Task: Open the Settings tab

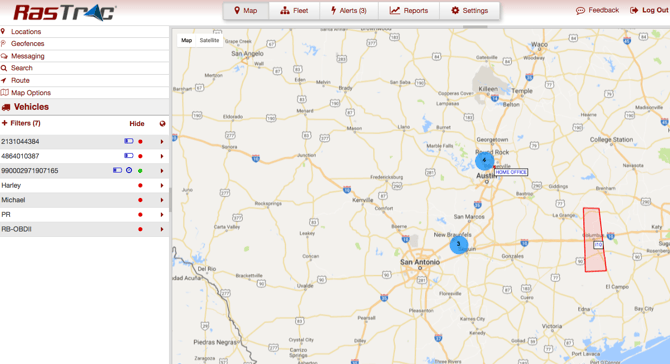Action: click(470, 11)
